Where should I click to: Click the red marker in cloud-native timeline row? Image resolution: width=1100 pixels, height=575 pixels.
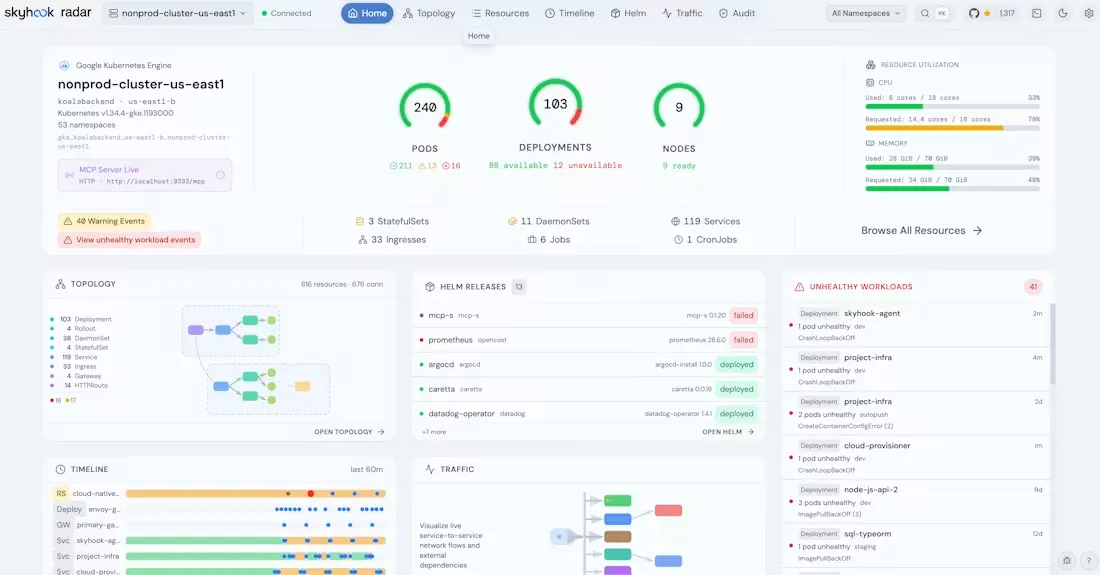click(311, 494)
